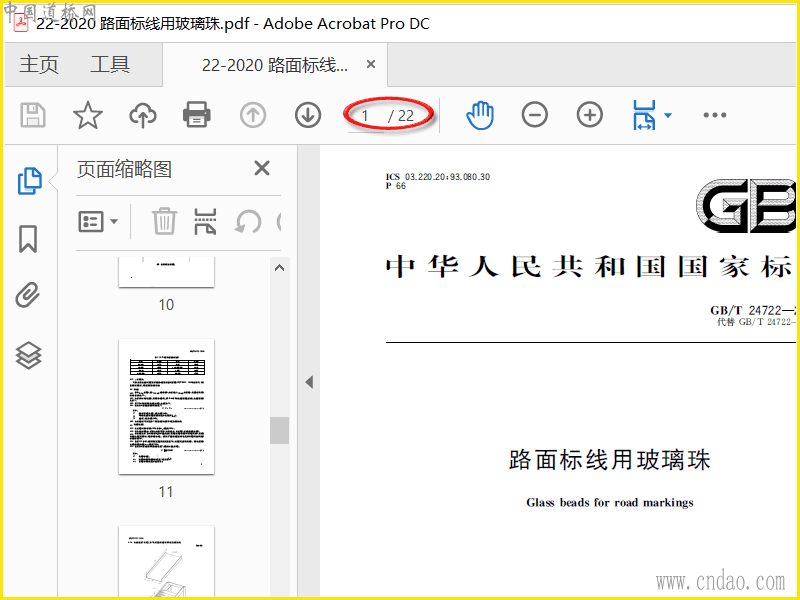Bookmark document with star icon
This screenshot has height=600, width=800.
pos(88,115)
